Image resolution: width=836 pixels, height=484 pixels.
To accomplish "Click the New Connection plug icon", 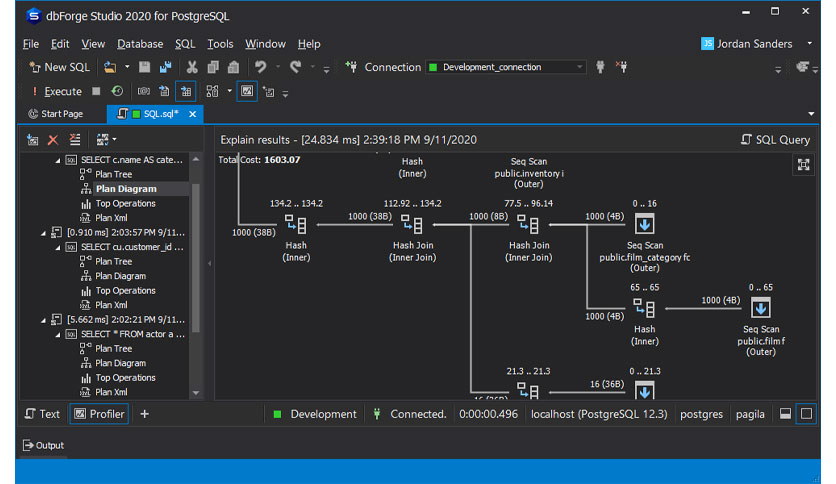I will click(x=351, y=67).
